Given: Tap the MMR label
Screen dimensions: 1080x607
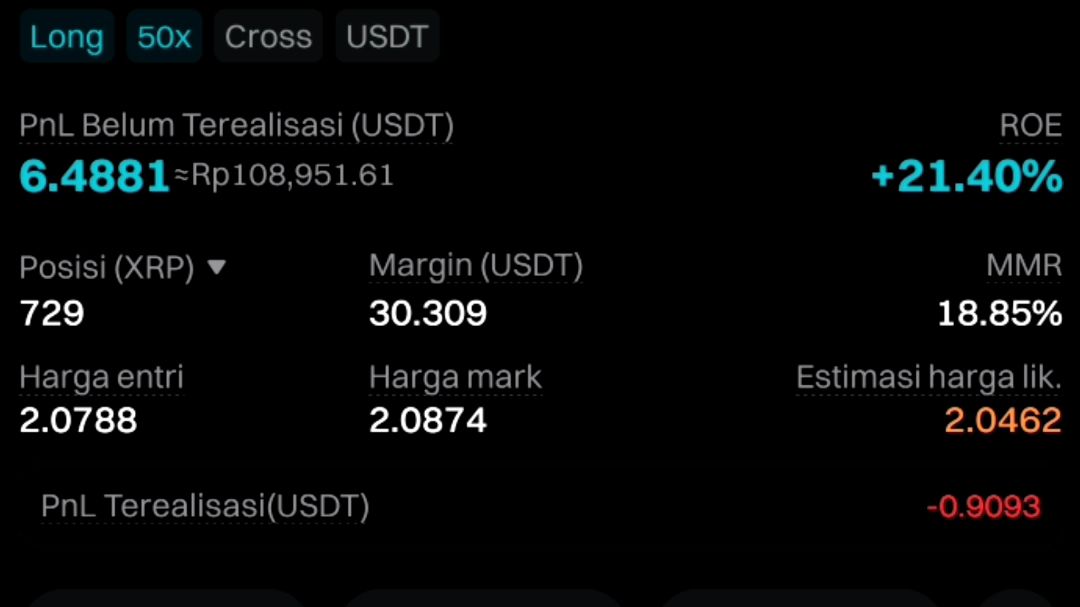Looking at the screenshot, I should 1024,265.
